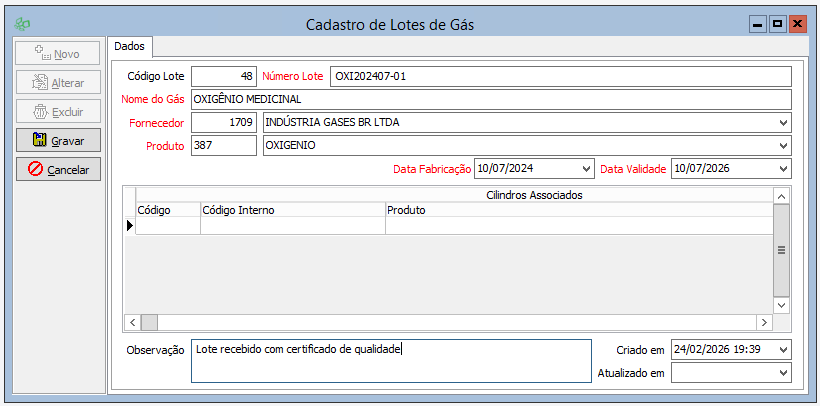820x406 pixels.
Task: Open the Data Fabricação date picker
Action: pyautogui.click(x=585, y=168)
